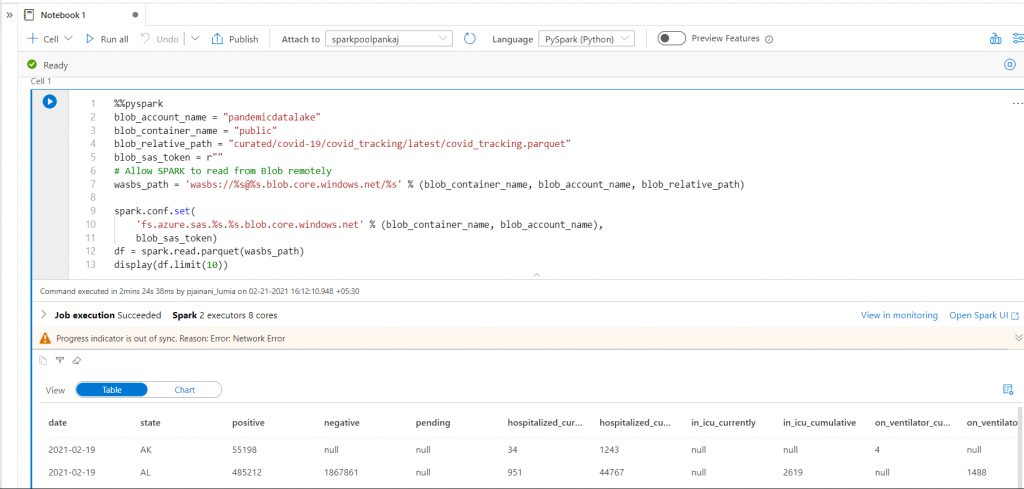Click the 'state' column header
1024x489 pixels.
150,422
